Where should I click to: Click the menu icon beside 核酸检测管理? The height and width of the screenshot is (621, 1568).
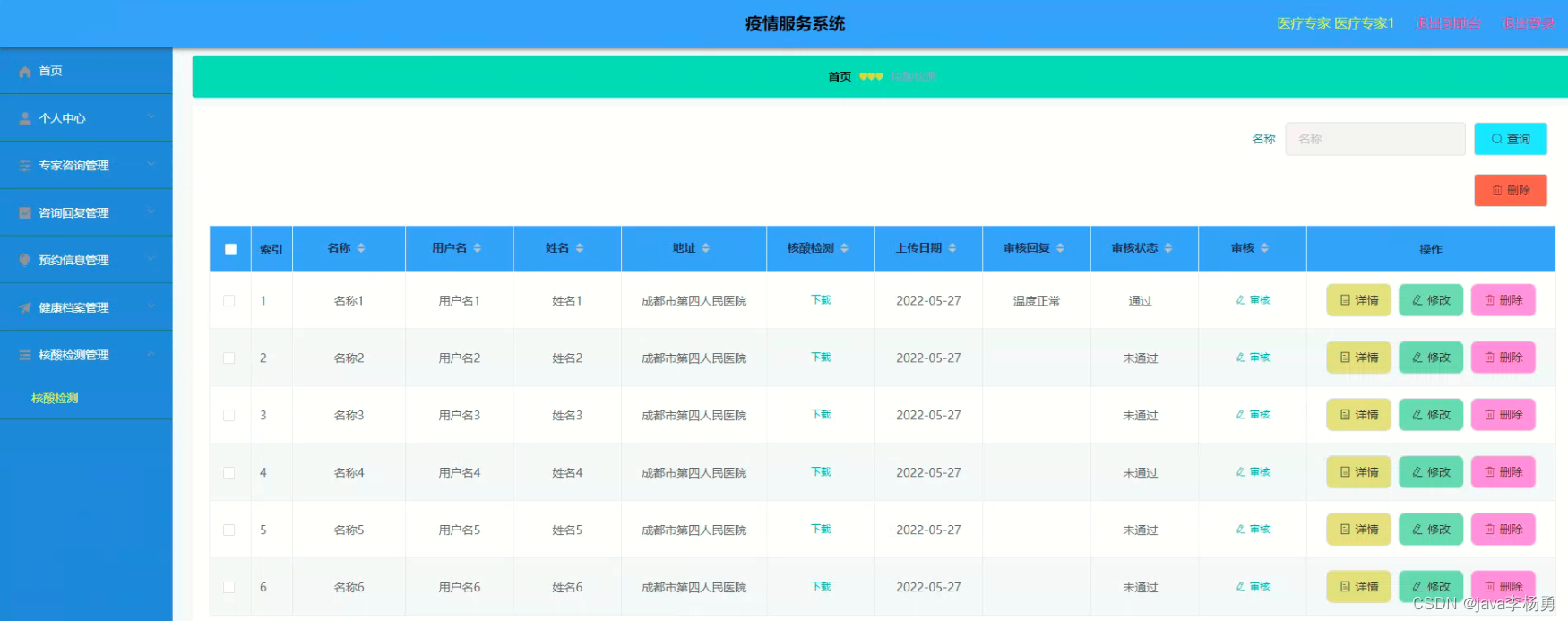point(25,355)
